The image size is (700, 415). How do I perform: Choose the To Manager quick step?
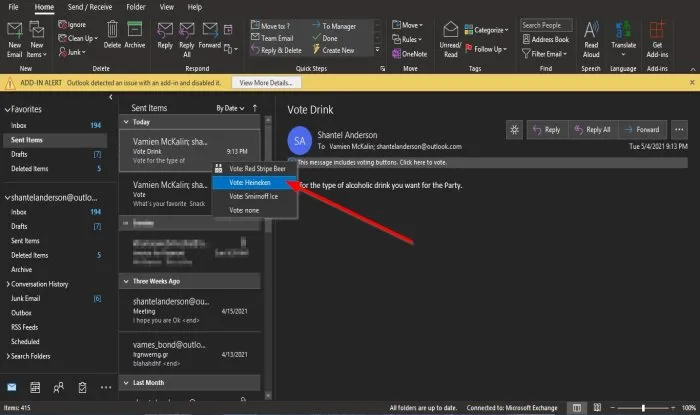[x=334, y=26]
